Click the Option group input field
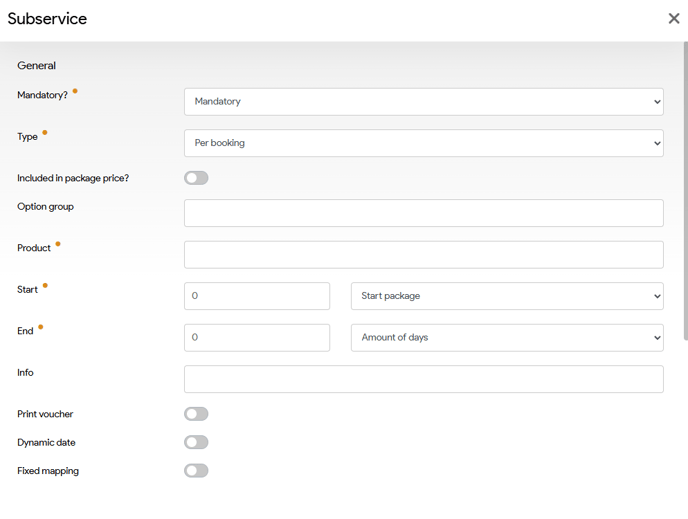Image resolution: width=688 pixels, height=519 pixels. tap(423, 213)
